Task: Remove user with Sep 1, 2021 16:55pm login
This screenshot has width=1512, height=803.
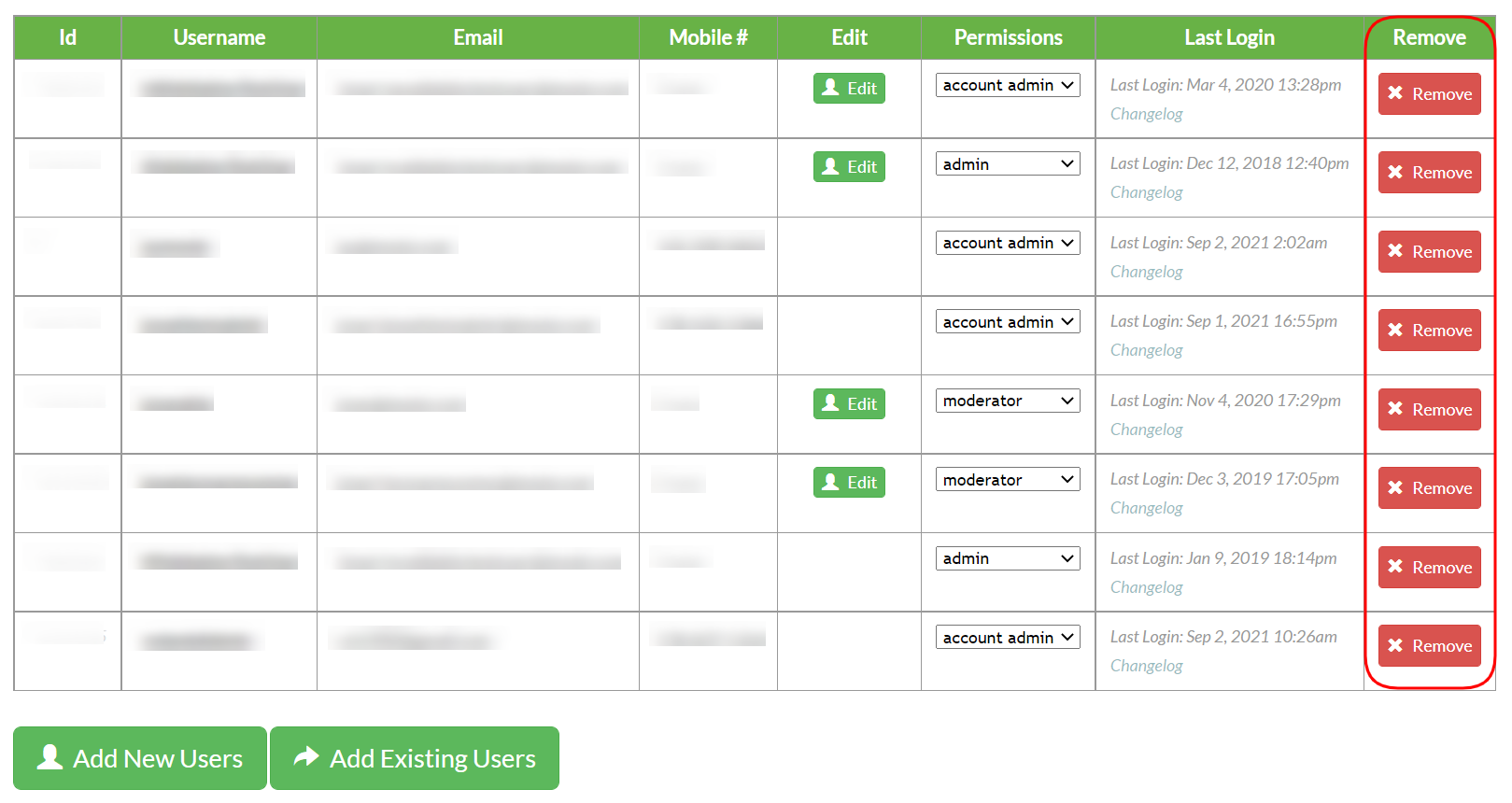Action: tap(1429, 331)
